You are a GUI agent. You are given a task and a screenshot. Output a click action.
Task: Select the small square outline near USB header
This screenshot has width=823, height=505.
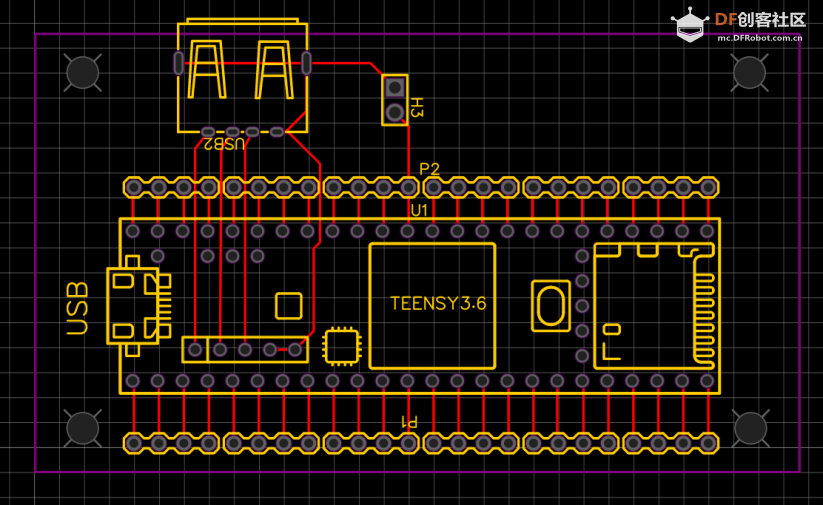tap(289, 306)
